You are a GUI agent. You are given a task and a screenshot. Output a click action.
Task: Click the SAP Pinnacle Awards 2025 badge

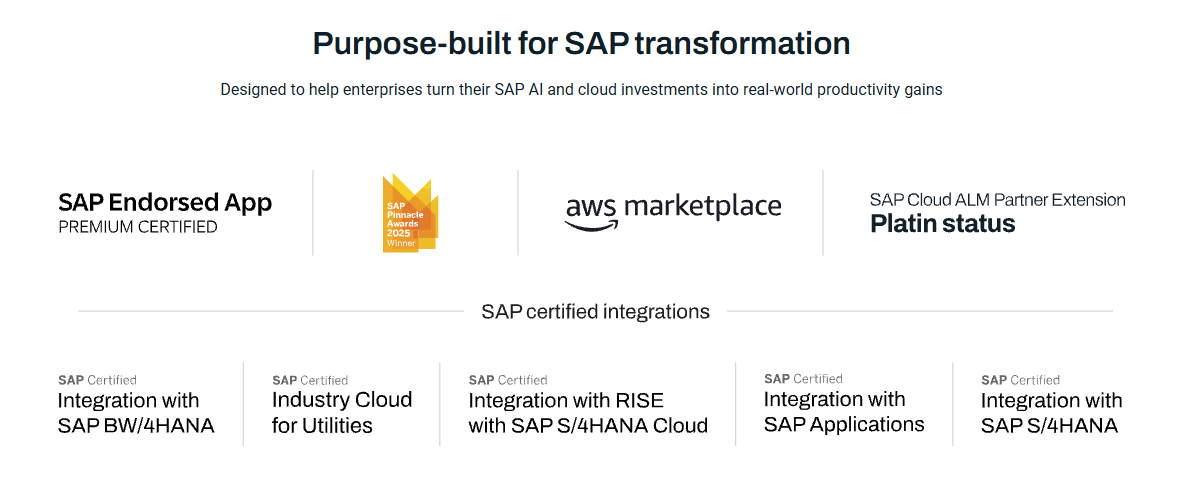click(410, 213)
